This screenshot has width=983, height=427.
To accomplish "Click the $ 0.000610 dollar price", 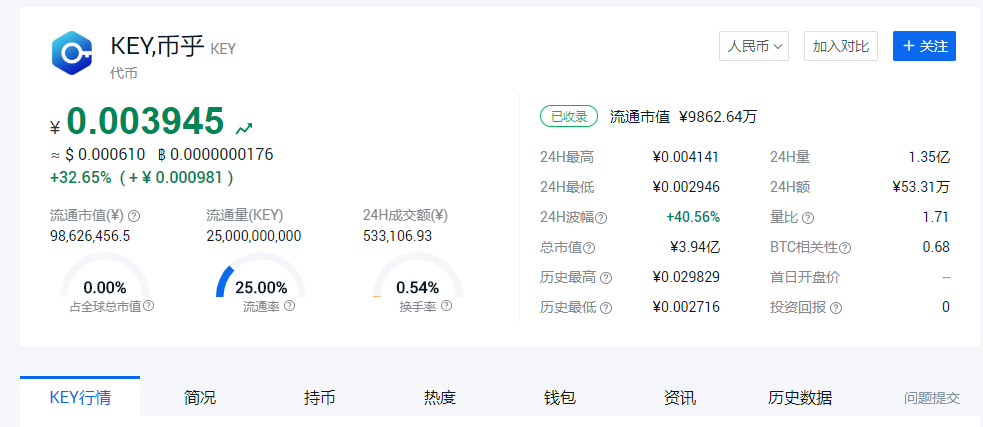I will click(x=105, y=154).
